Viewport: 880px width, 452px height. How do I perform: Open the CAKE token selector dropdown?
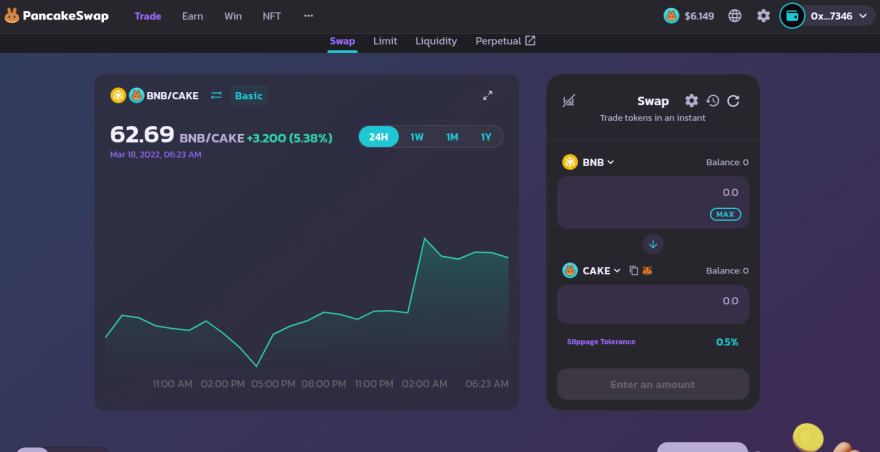pyautogui.click(x=602, y=271)
